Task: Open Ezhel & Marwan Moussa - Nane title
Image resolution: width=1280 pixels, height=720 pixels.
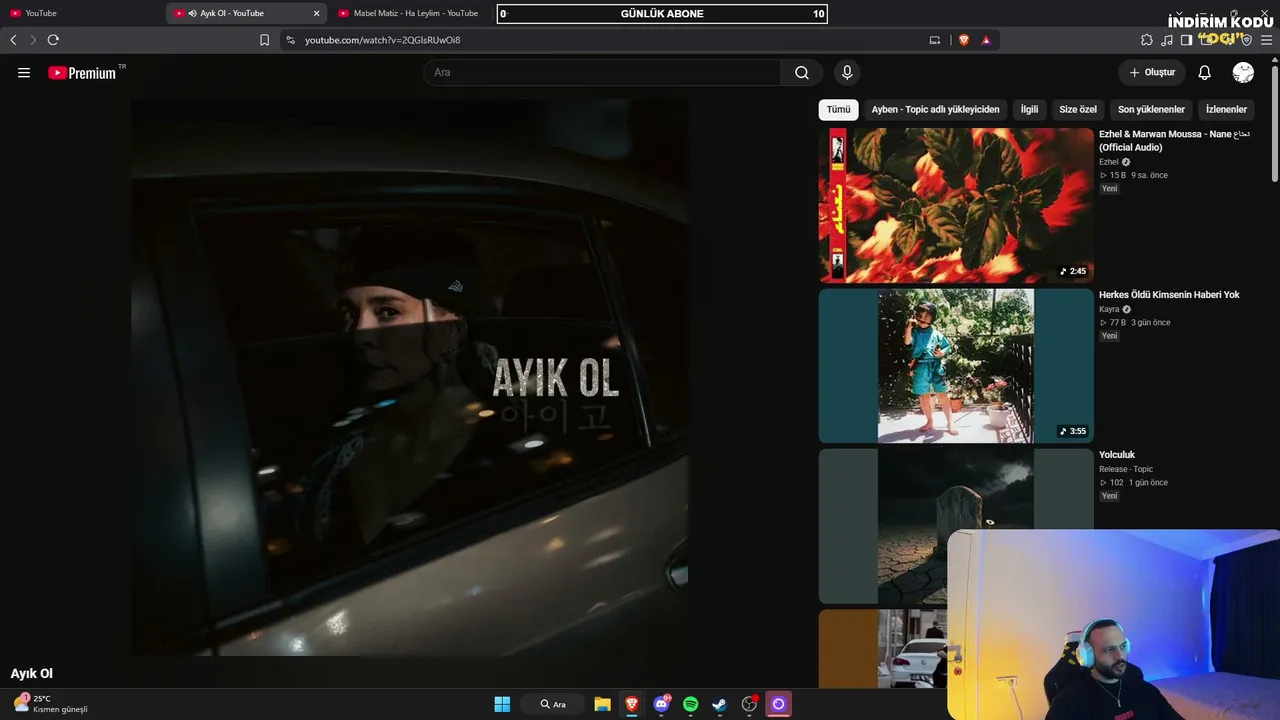Action: [1175, 140]
